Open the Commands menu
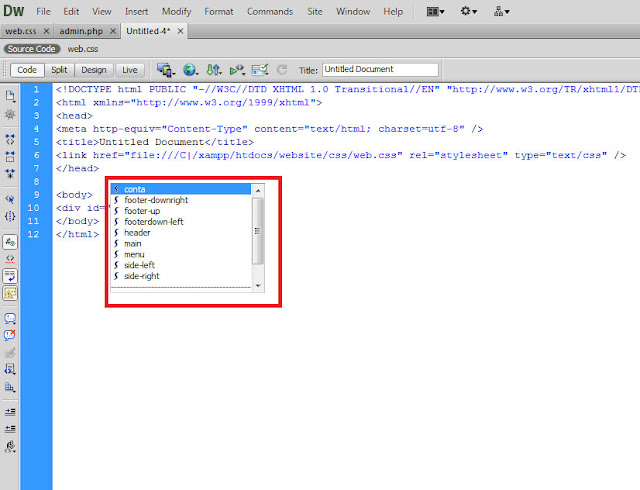The image size is (640, 490). [270, 11]
